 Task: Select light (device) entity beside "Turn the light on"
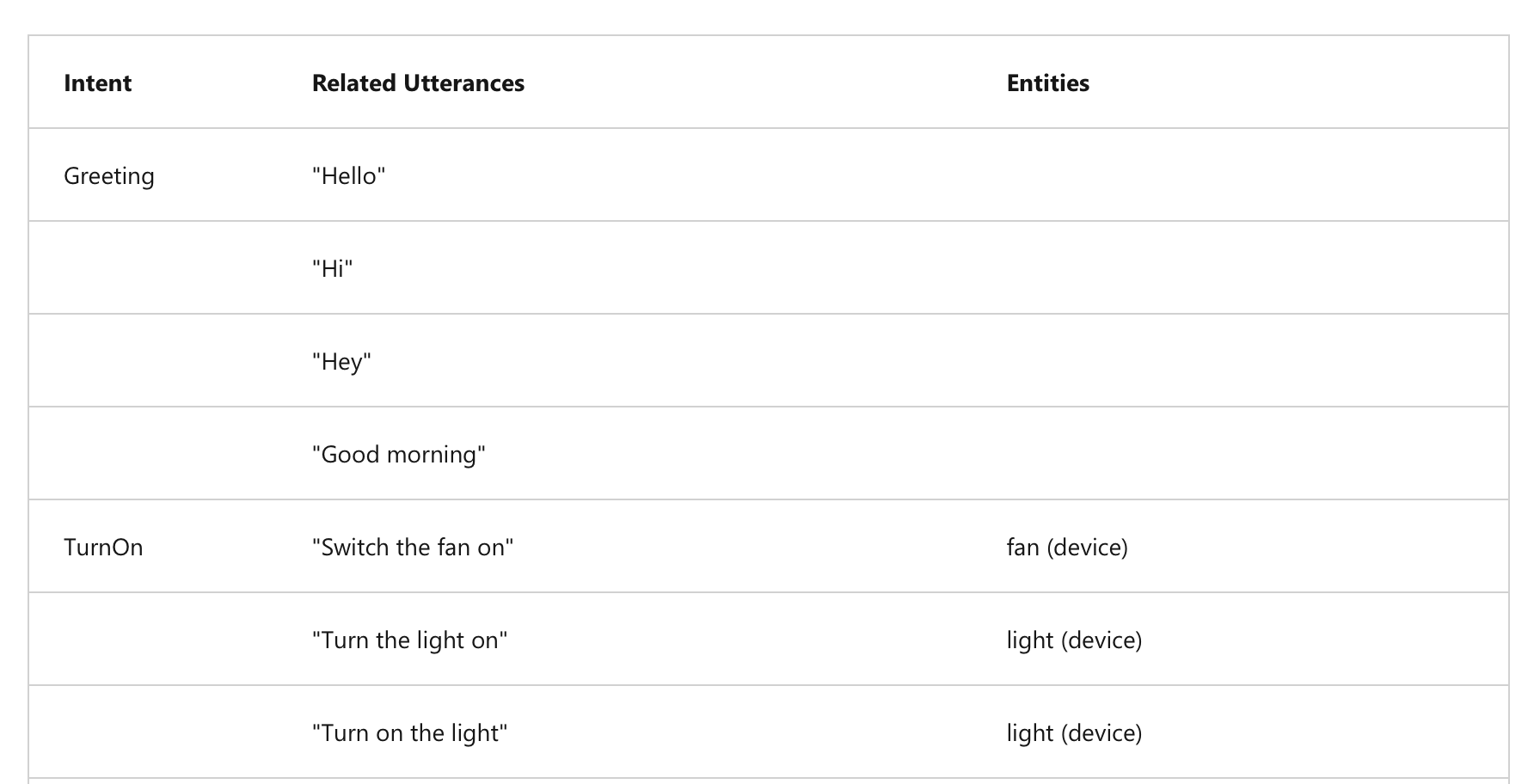(1074, 640)
